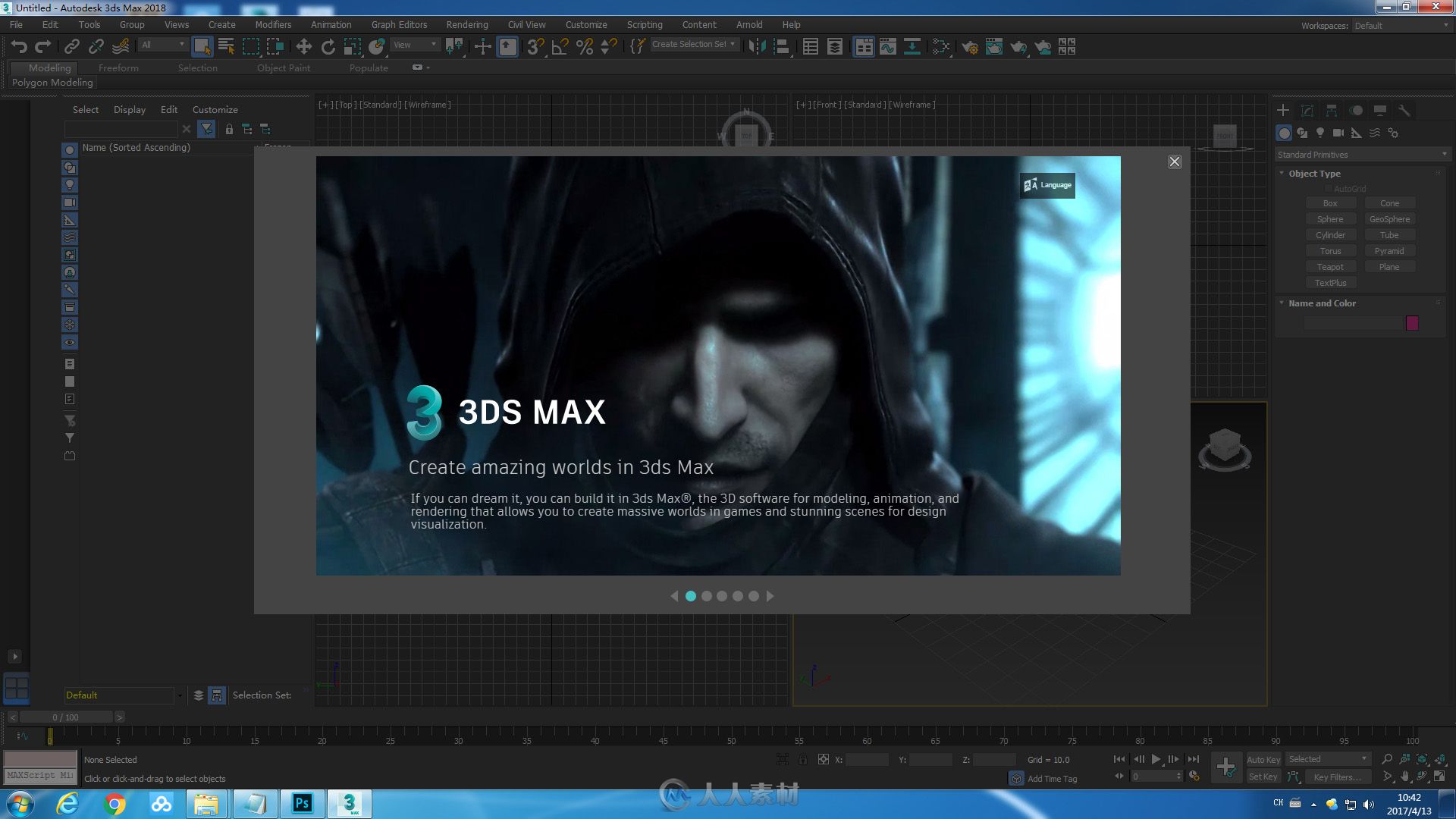Click the Modeling tab
This screenshot has height=819, width=1456.
pos(49,67)
